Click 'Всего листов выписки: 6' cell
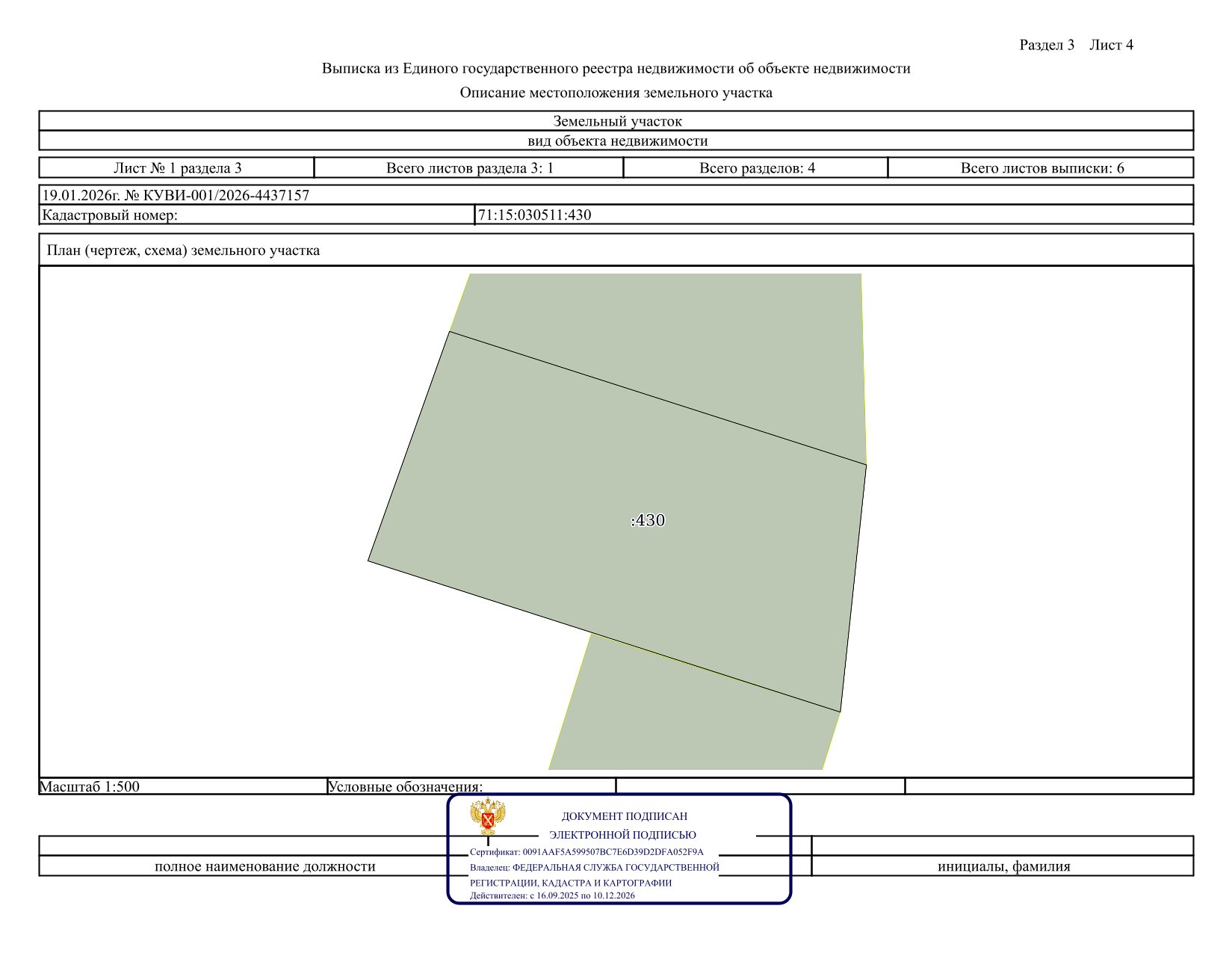The image size is (1232, 953). pyautogui.click(x=1041, y=168)
